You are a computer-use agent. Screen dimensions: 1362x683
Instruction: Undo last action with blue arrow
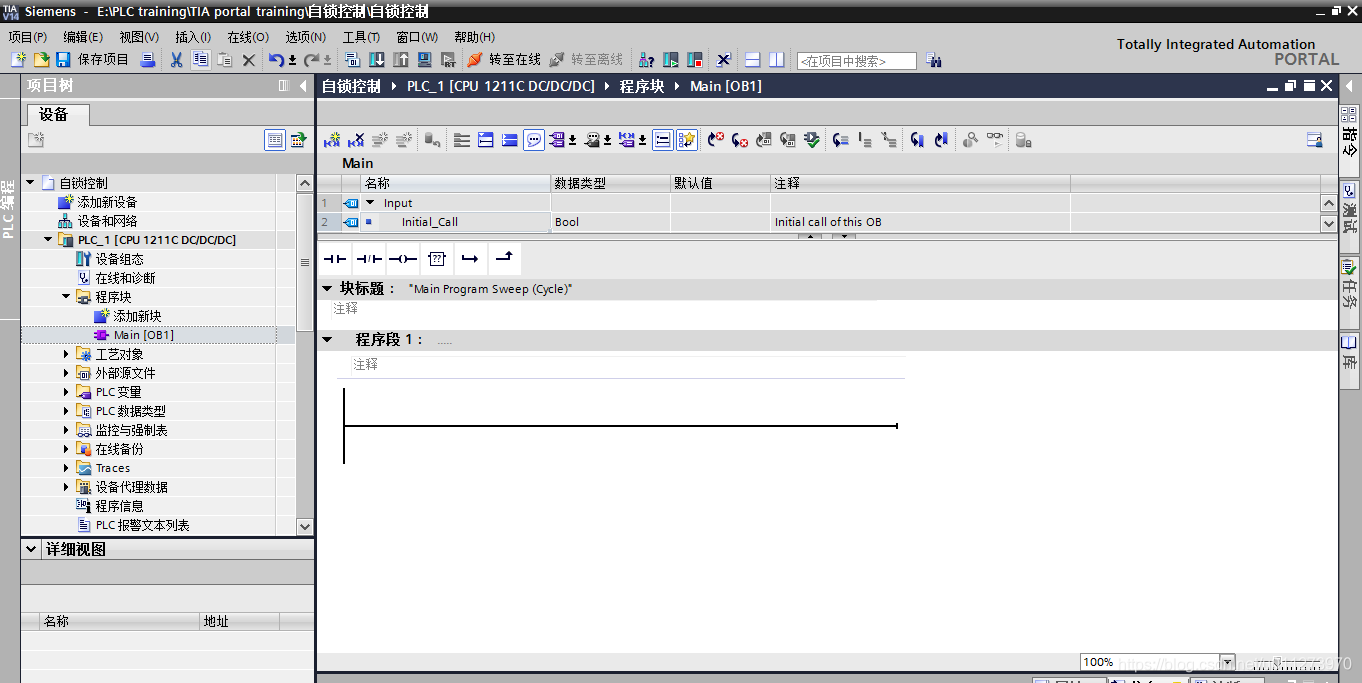pos(276,60)
